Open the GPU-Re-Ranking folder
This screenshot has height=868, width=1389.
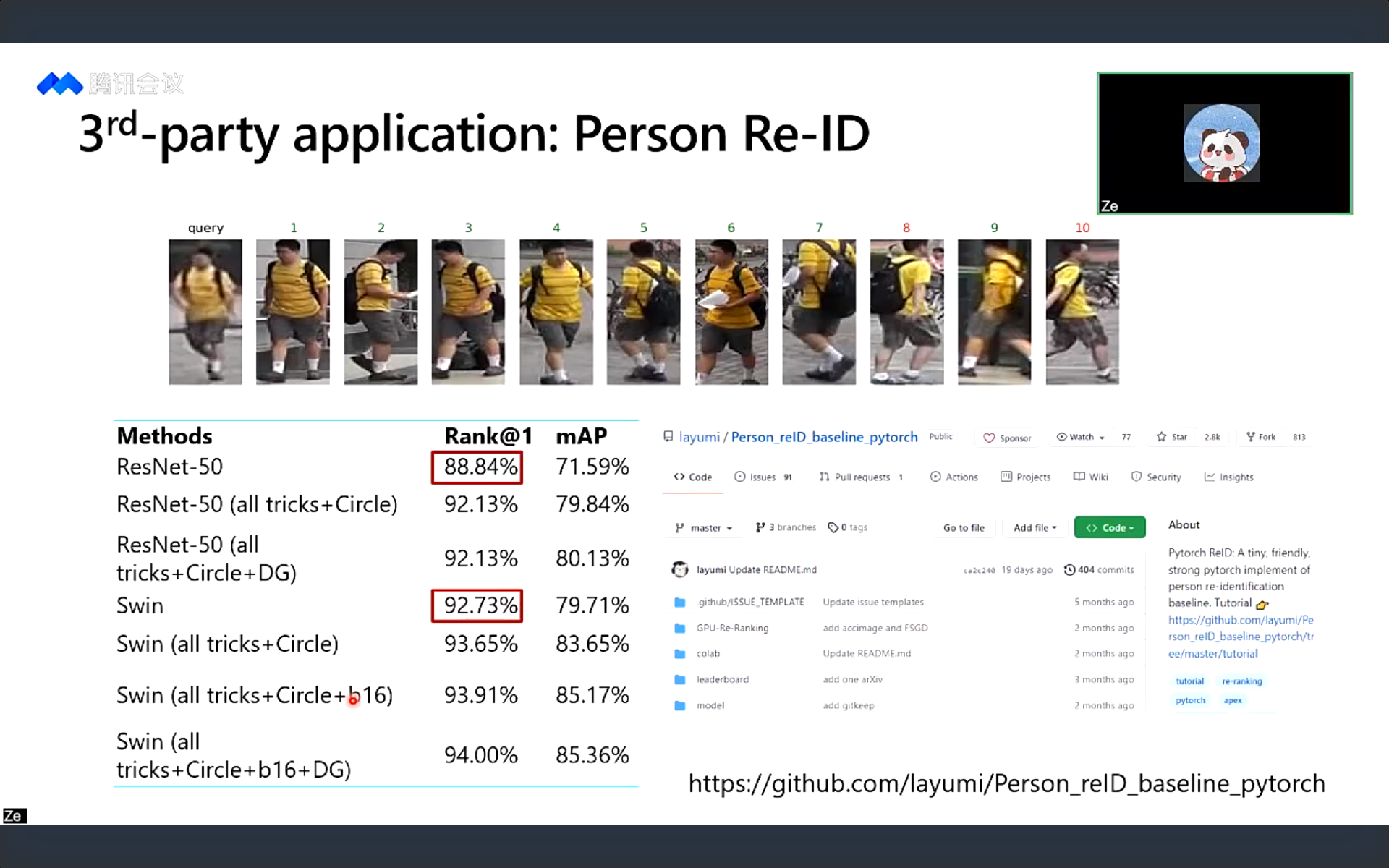point(731,628)
